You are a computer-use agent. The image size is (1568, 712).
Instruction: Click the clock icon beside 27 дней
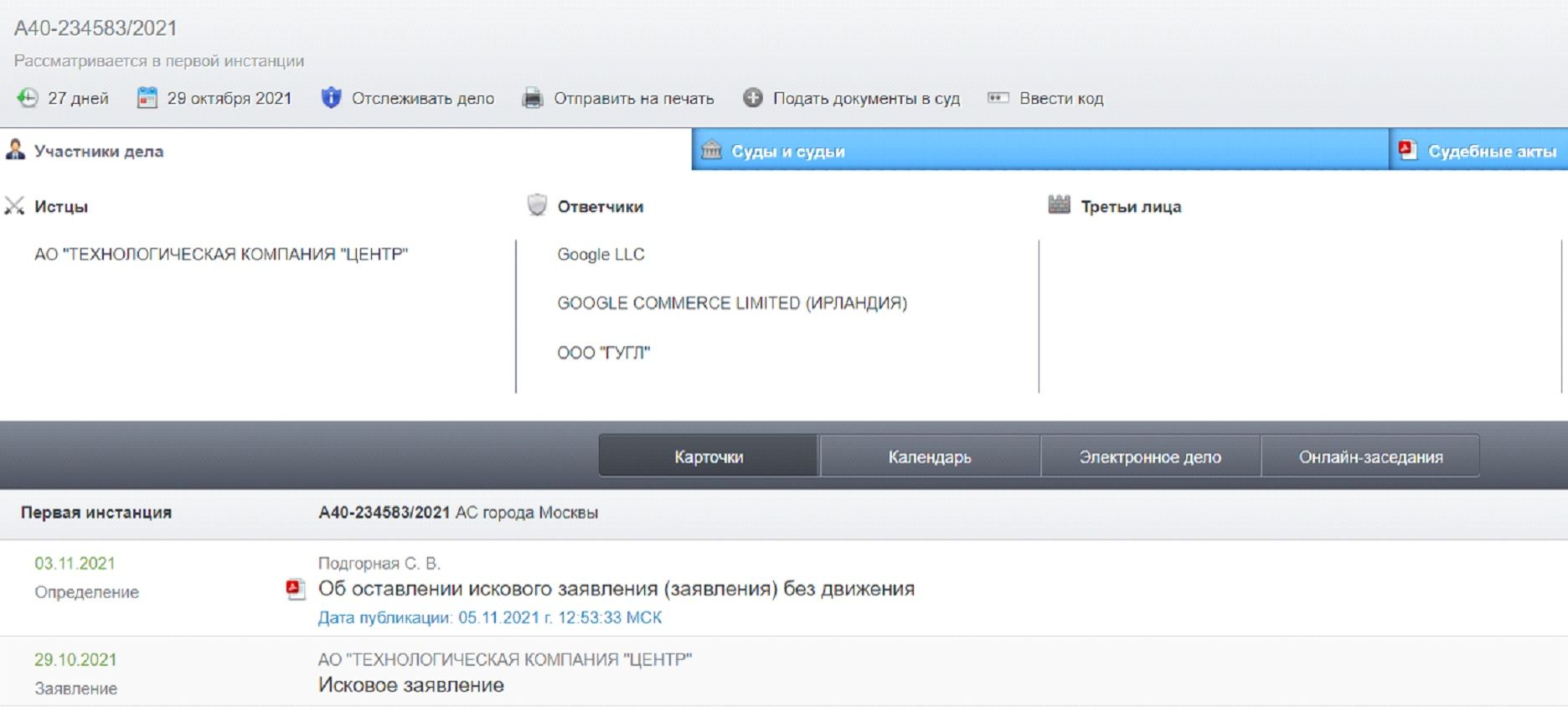(27, 98)
